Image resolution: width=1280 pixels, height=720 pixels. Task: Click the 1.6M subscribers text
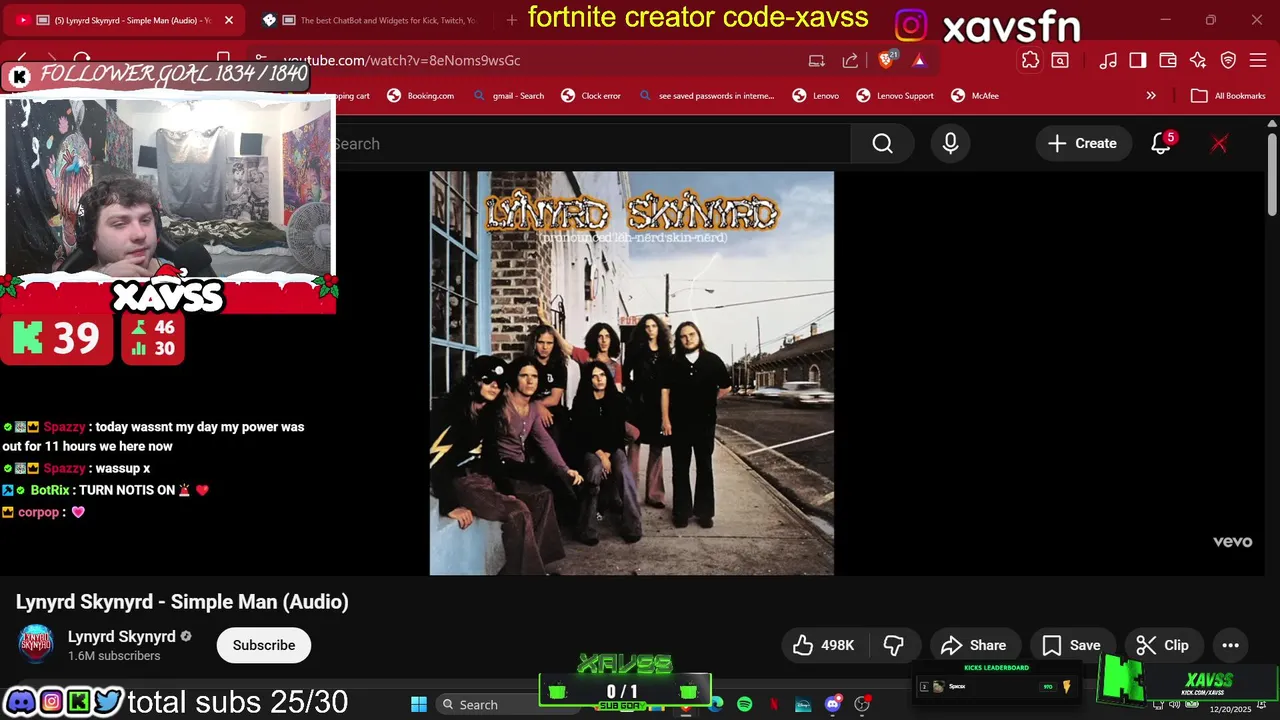(x=114, y=656)
